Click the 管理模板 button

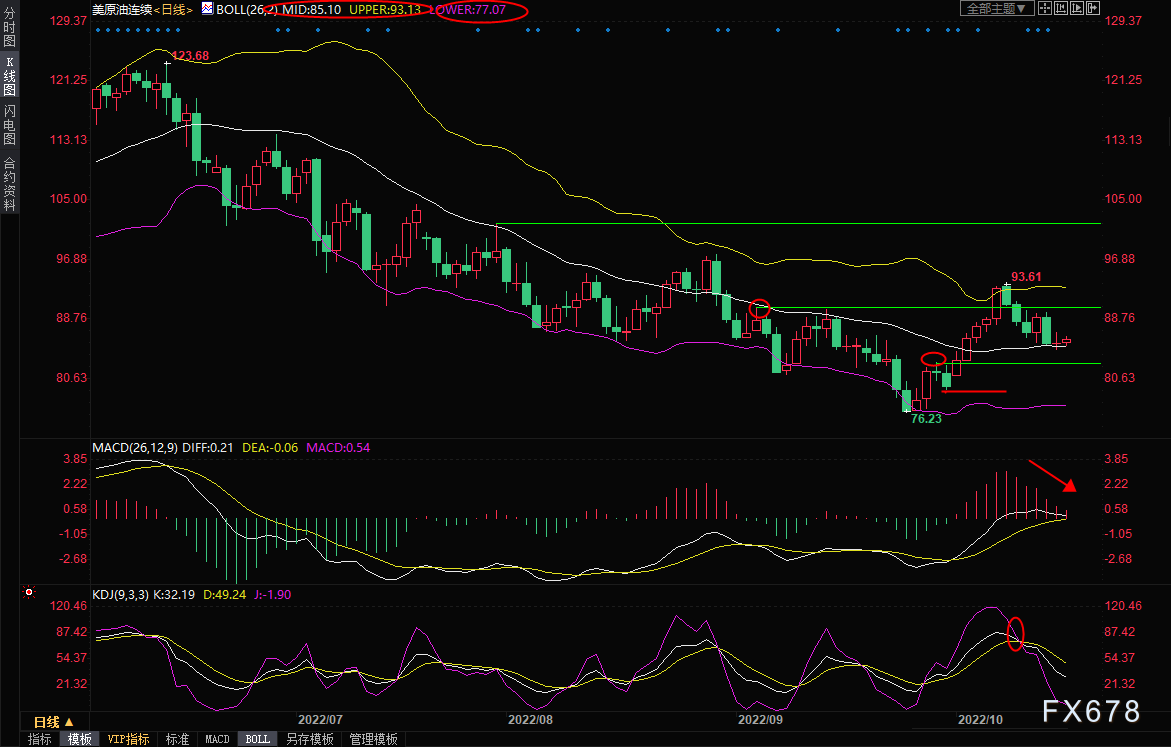pos(373,739)
